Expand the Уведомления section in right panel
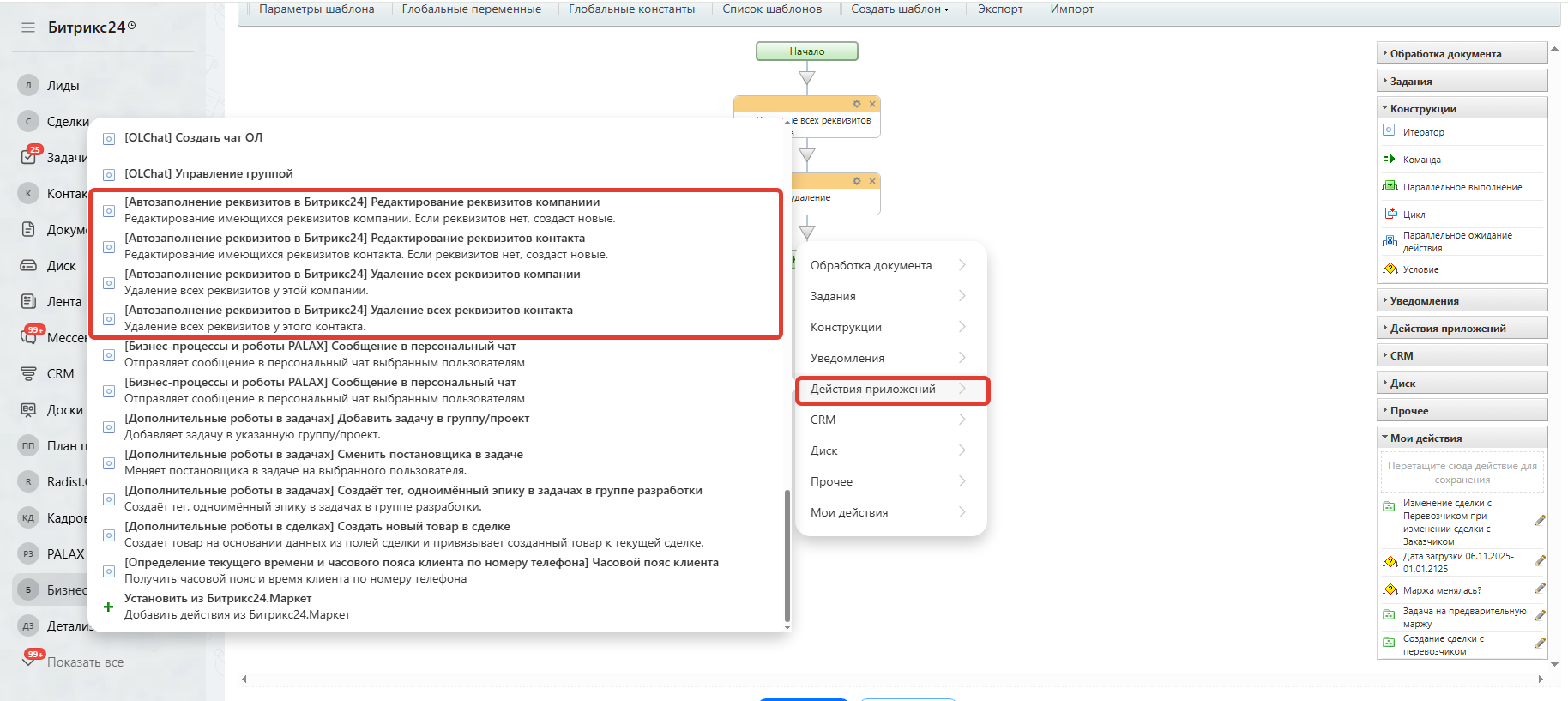 (x=1462, y=300)
